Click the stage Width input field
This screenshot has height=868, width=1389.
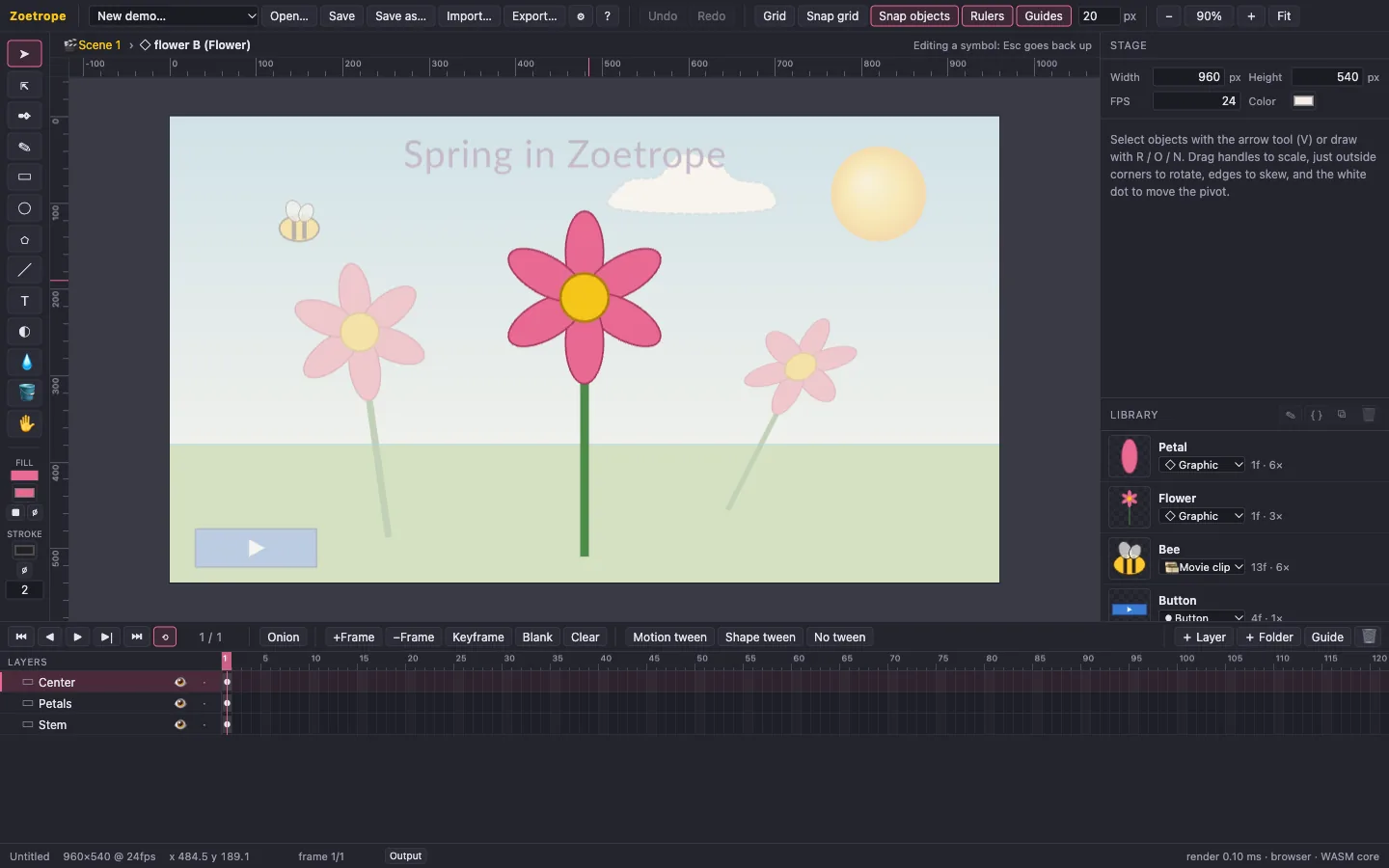coord(1188,77)
